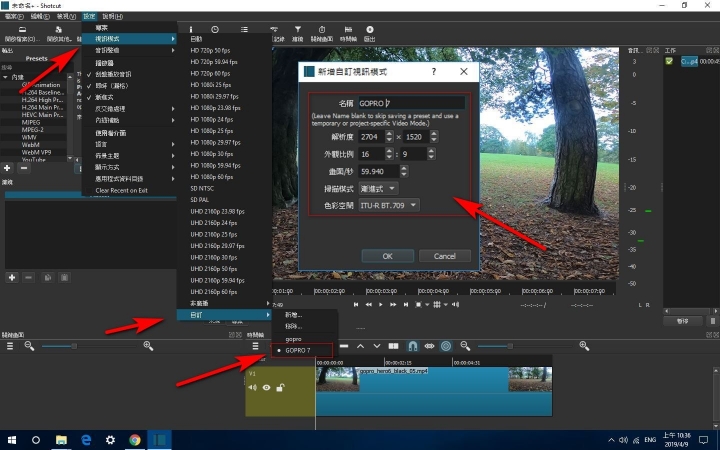Open the keyframes panel hamburger menu
Screen dimensions: 720x450
click(9, 346)
